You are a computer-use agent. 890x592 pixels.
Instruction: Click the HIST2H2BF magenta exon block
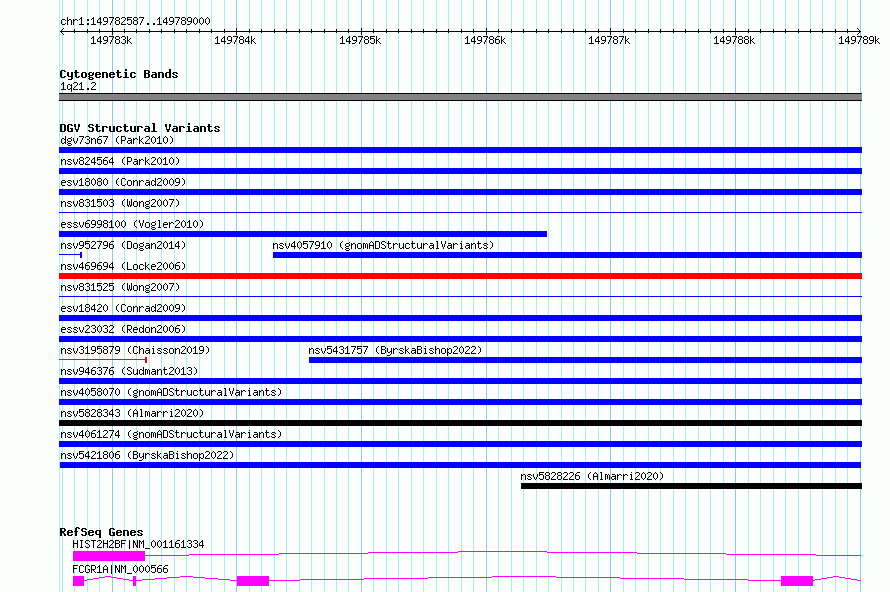point(109,556)
